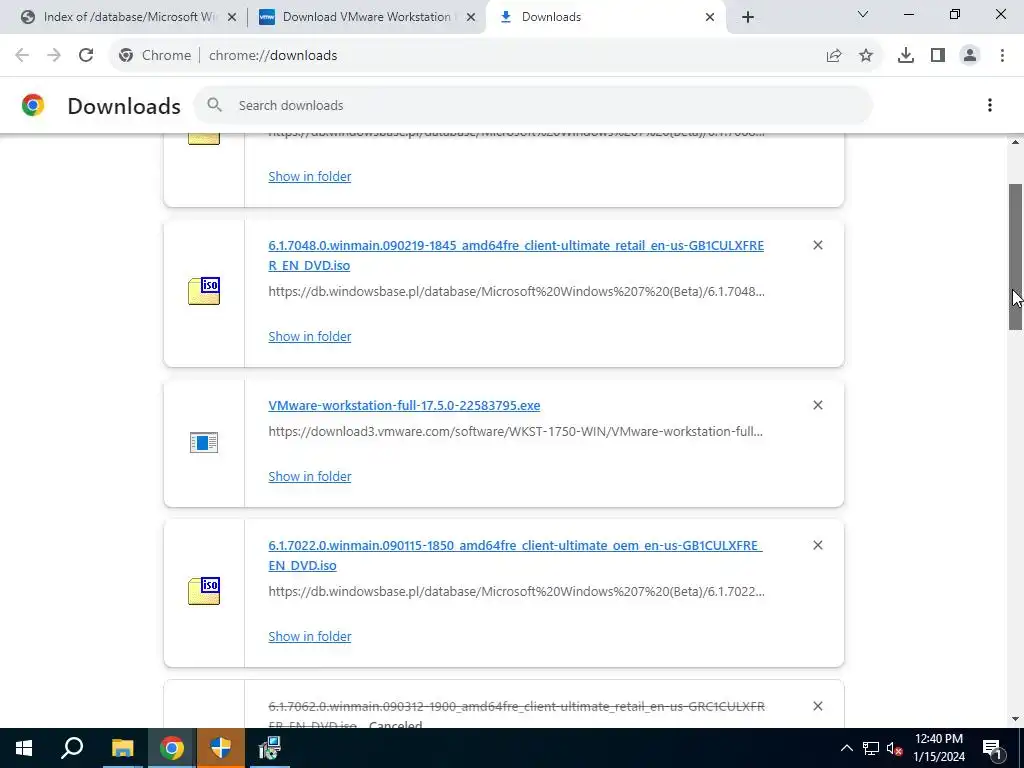Click the VMware installer file icon
The height and width of the screenshot is (768, 1024).
pyautogui.click(x=204, y=443)
